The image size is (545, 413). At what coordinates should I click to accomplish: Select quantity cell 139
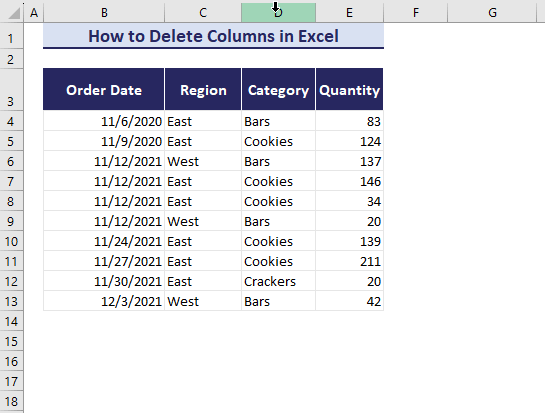pyautogui.click(x=349, y=241)
